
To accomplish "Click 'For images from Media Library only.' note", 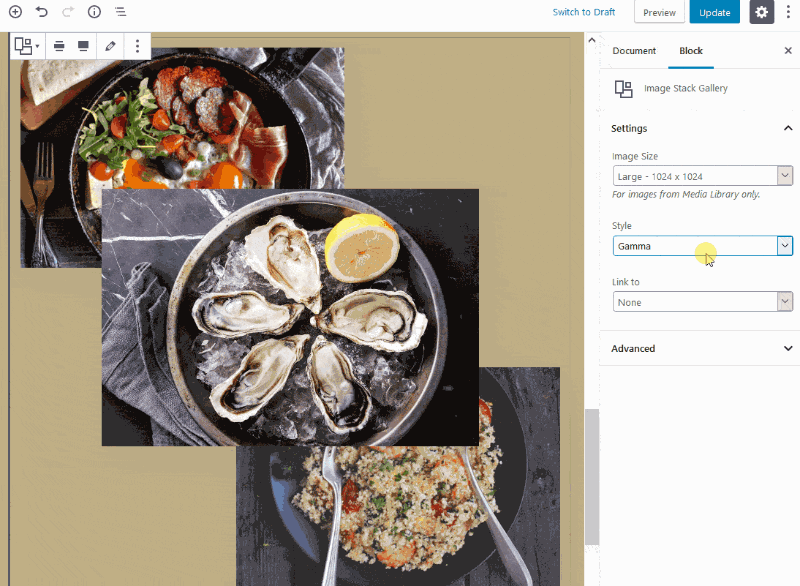I will [x=686, y=194].
